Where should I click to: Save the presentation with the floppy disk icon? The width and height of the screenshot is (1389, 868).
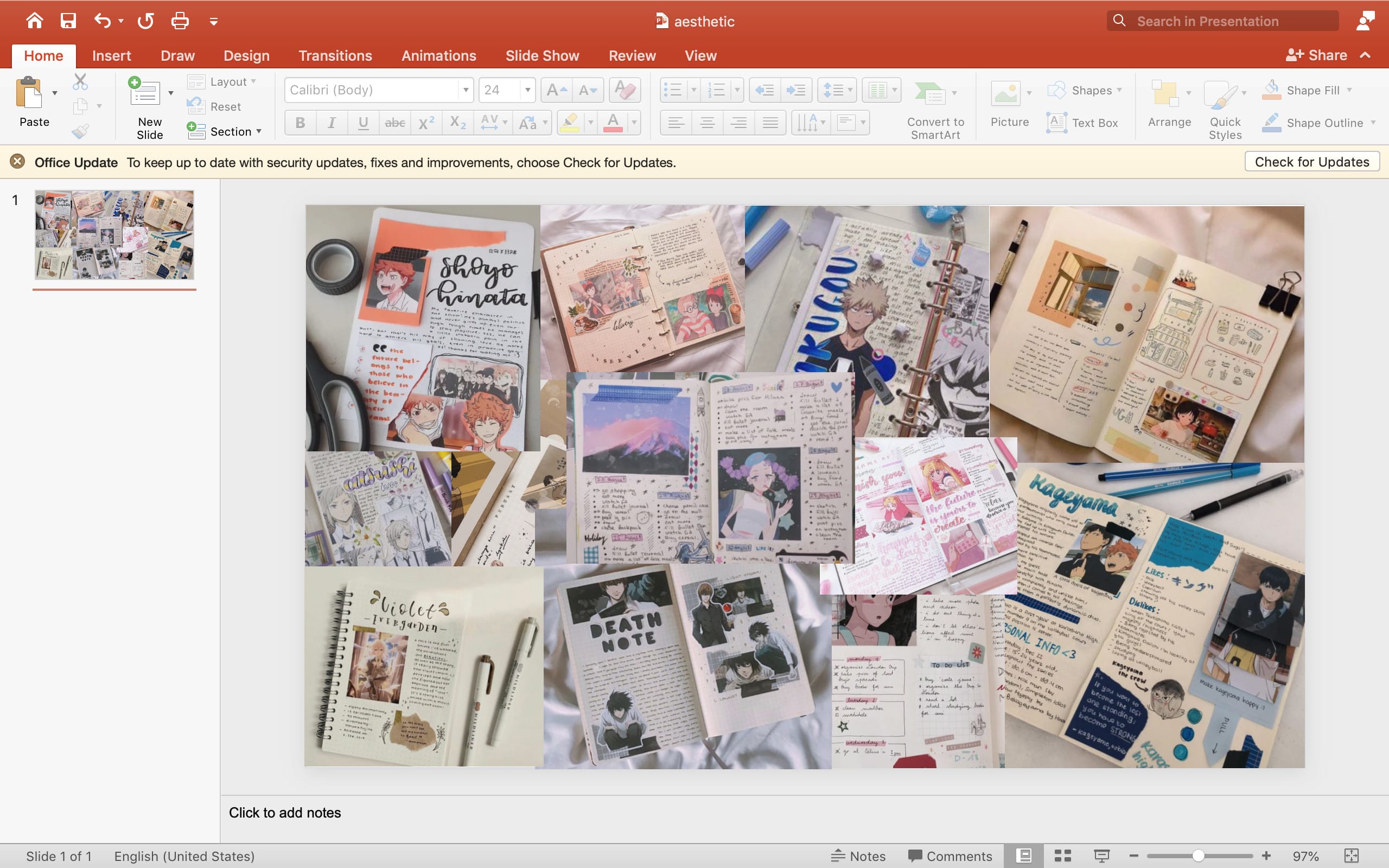pyautogui.click(x=68, y=21)
